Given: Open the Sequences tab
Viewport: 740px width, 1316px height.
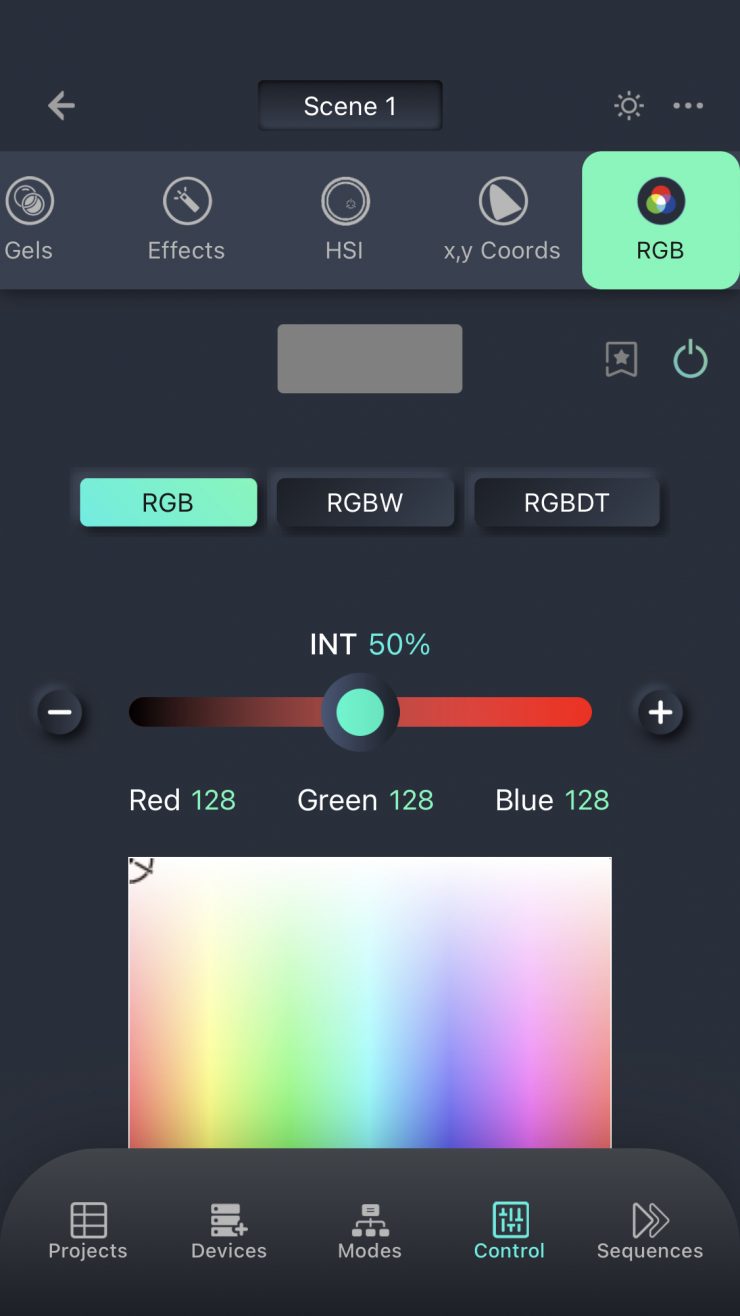Looking at the screenshot, I should tap(650, 1232).
